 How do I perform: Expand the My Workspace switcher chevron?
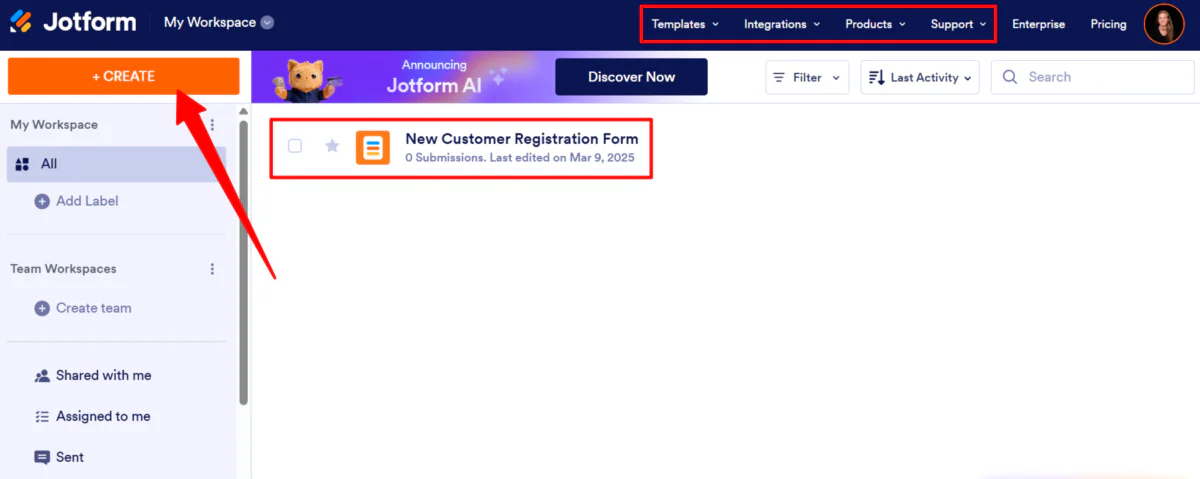pyautogui.click(x=267, y=23)
